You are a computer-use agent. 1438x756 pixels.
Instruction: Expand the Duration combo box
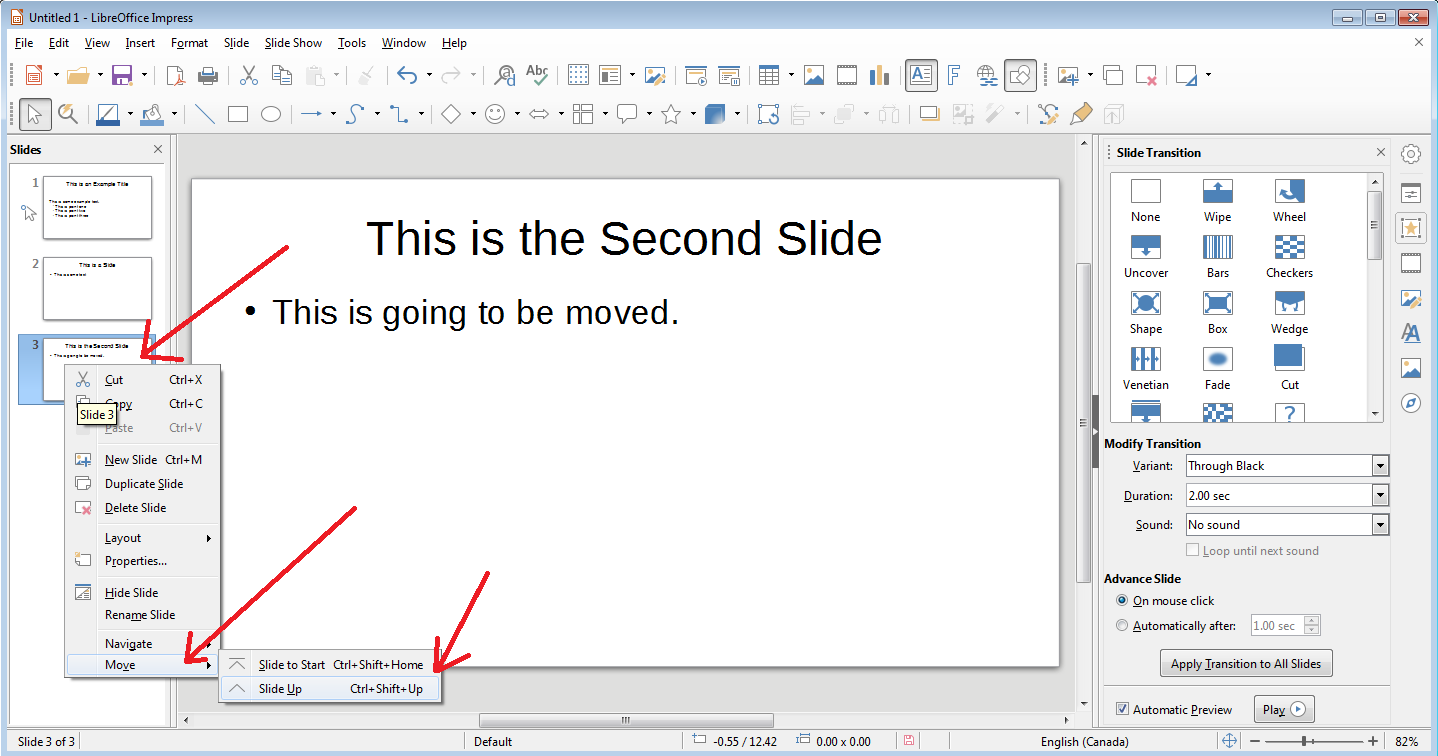(1287, 495)
